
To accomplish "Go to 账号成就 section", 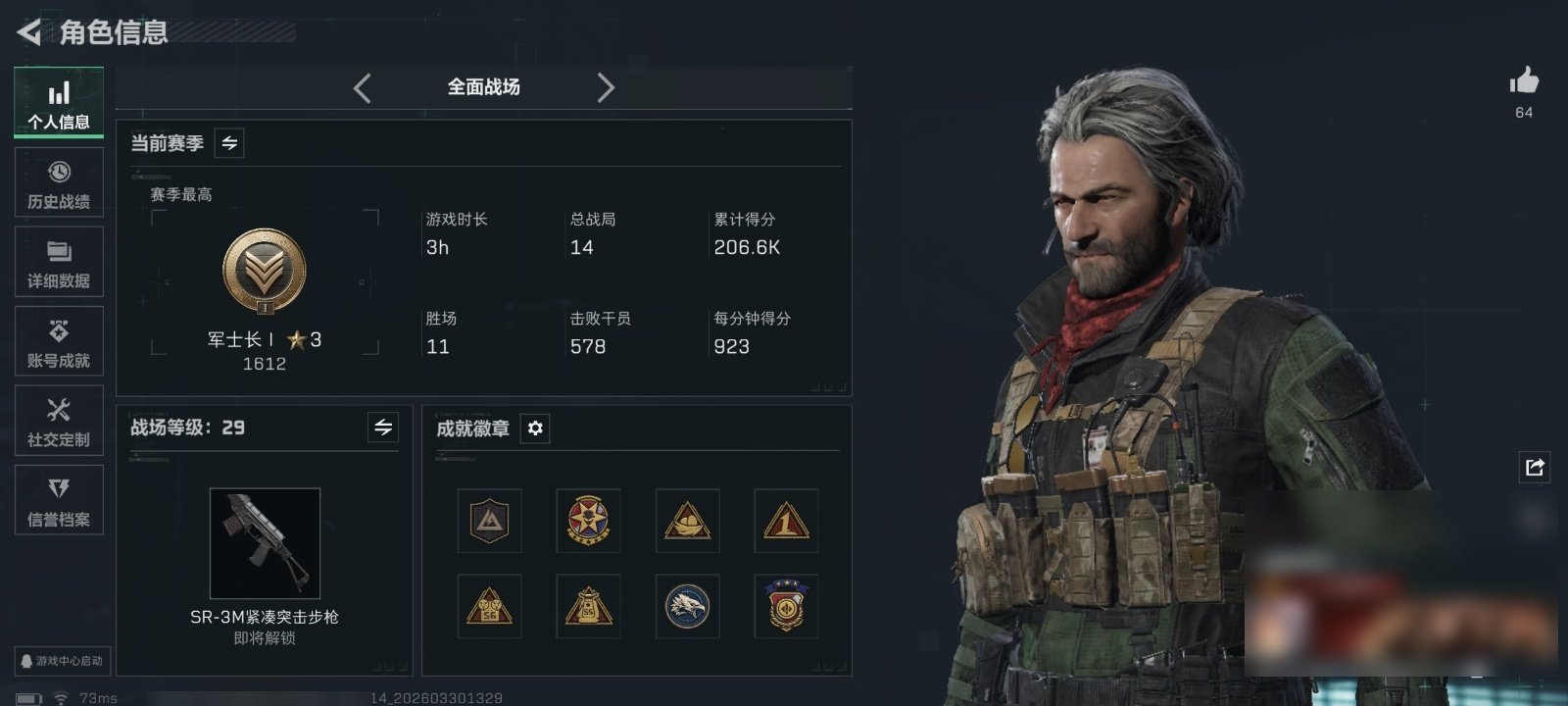I will tap(59, 341).
